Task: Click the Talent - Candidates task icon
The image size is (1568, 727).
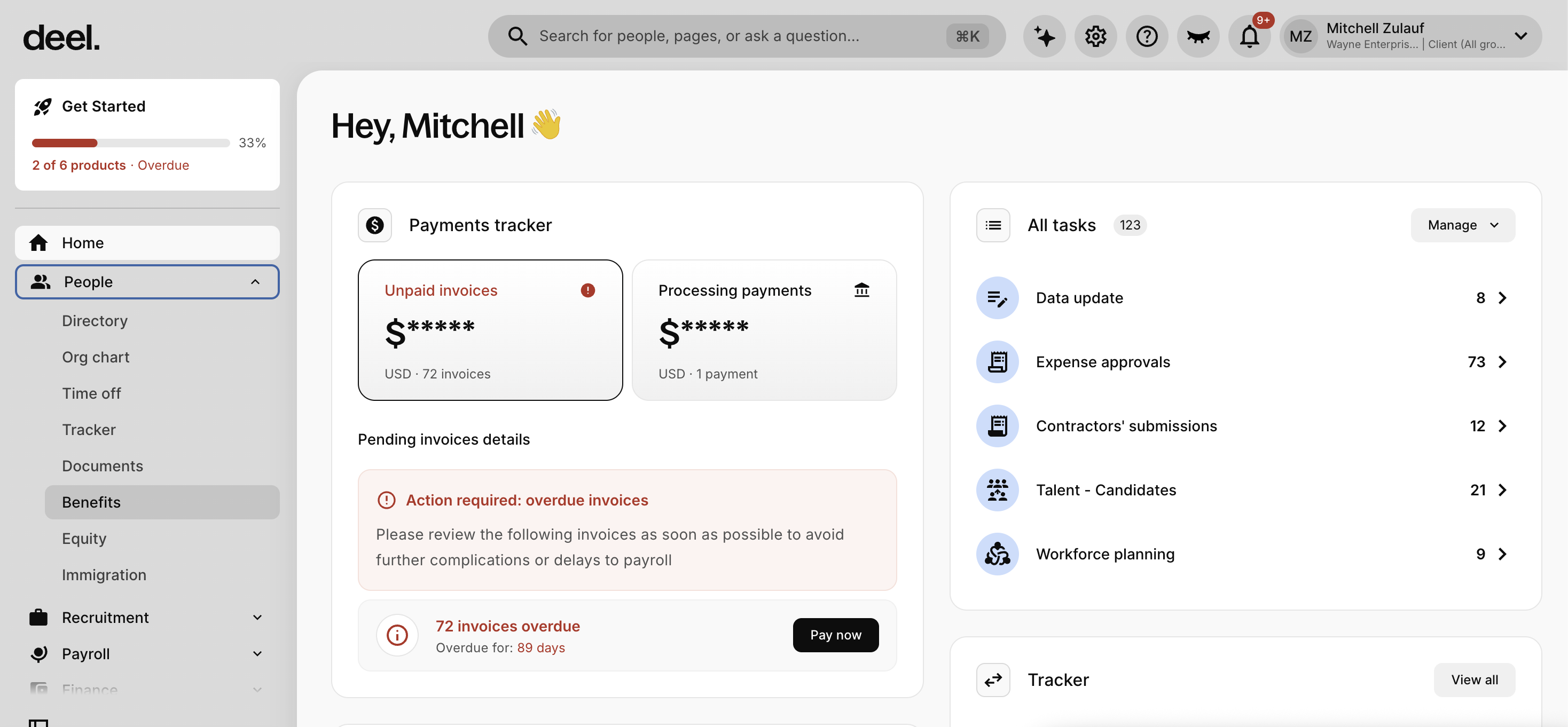Action: [997, 489]
